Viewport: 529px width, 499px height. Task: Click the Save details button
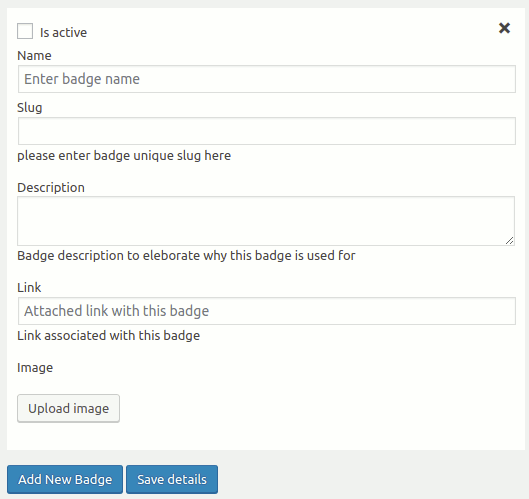[172, 479]
